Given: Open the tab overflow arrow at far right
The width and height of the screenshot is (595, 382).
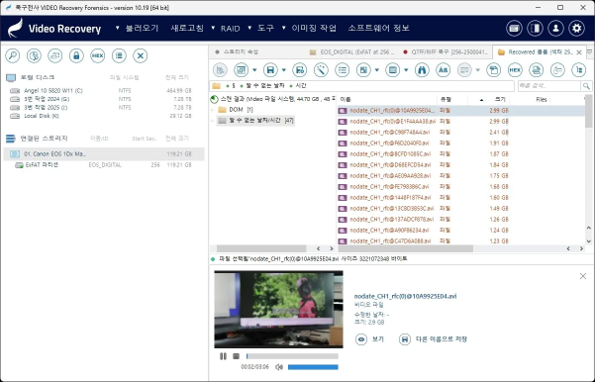Looking at the screenshot, I should [590, 52].
